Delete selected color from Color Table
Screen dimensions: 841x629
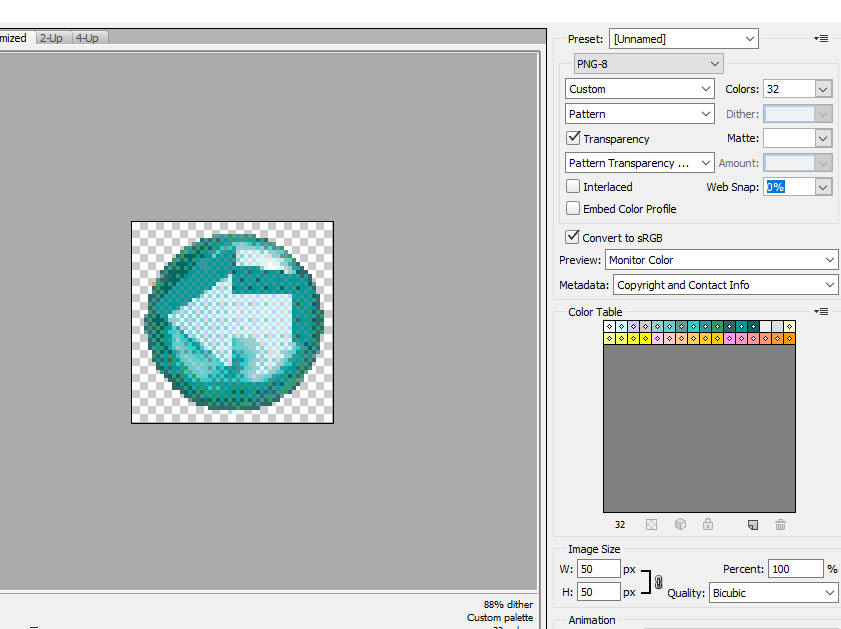coord(780,524)
